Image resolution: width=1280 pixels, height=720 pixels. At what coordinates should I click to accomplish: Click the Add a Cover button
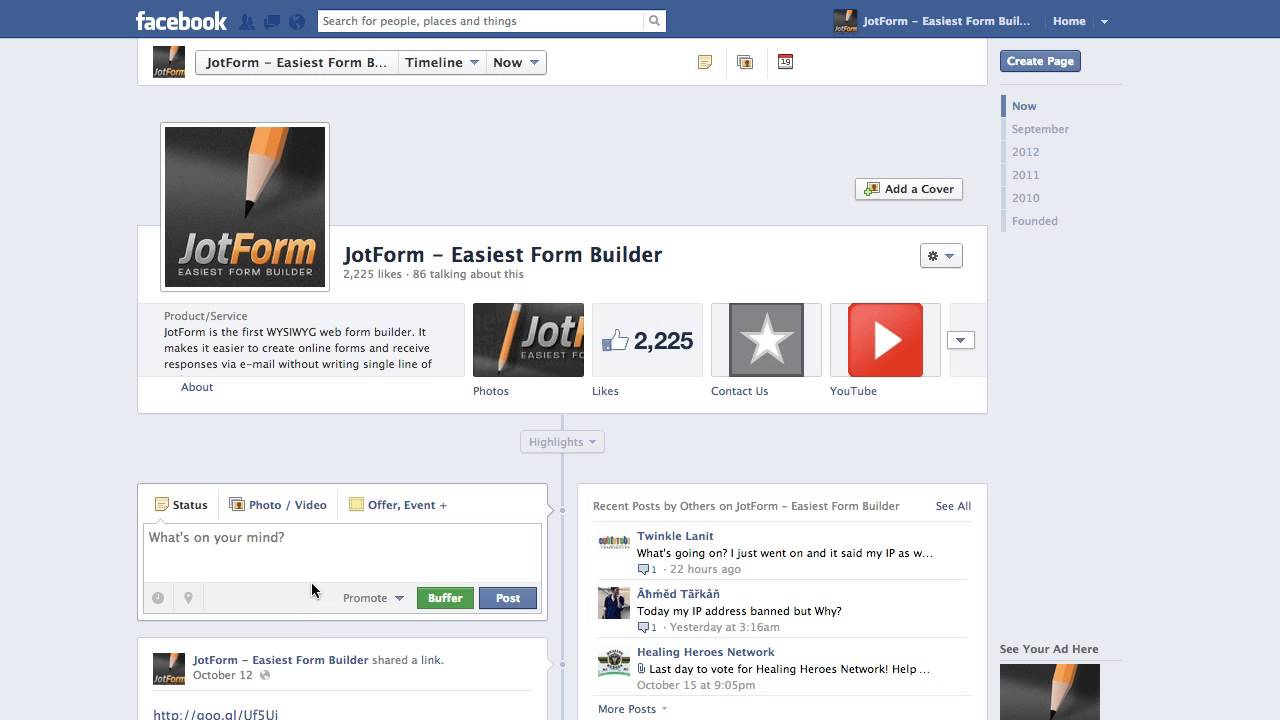click(x=909, y=189)
